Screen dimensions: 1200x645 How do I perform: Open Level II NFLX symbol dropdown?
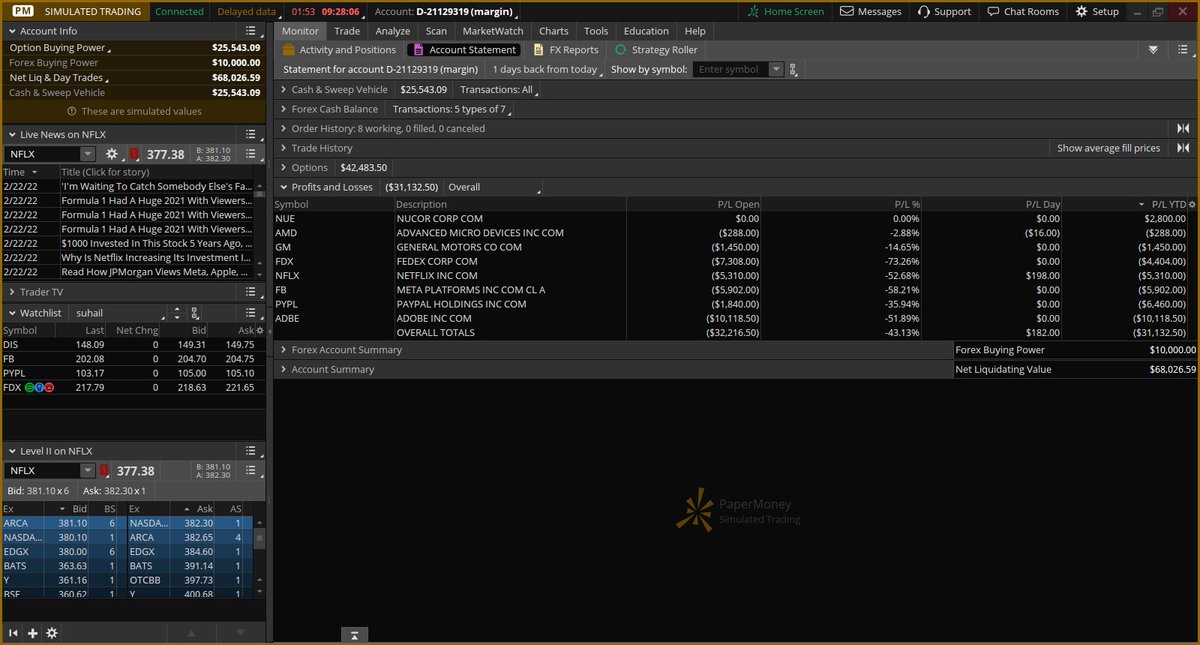[88, 471]
